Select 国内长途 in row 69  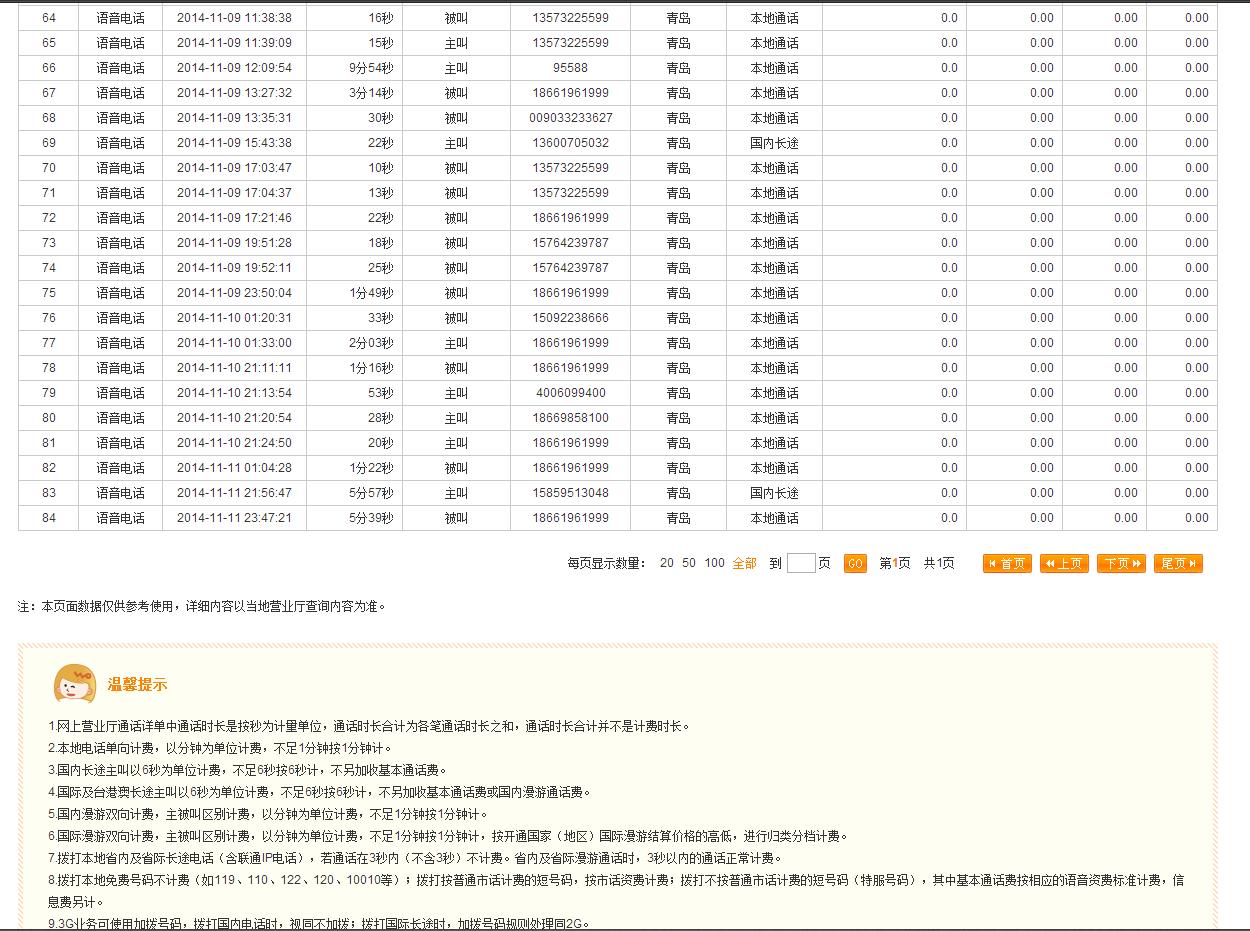coord(775,143)
